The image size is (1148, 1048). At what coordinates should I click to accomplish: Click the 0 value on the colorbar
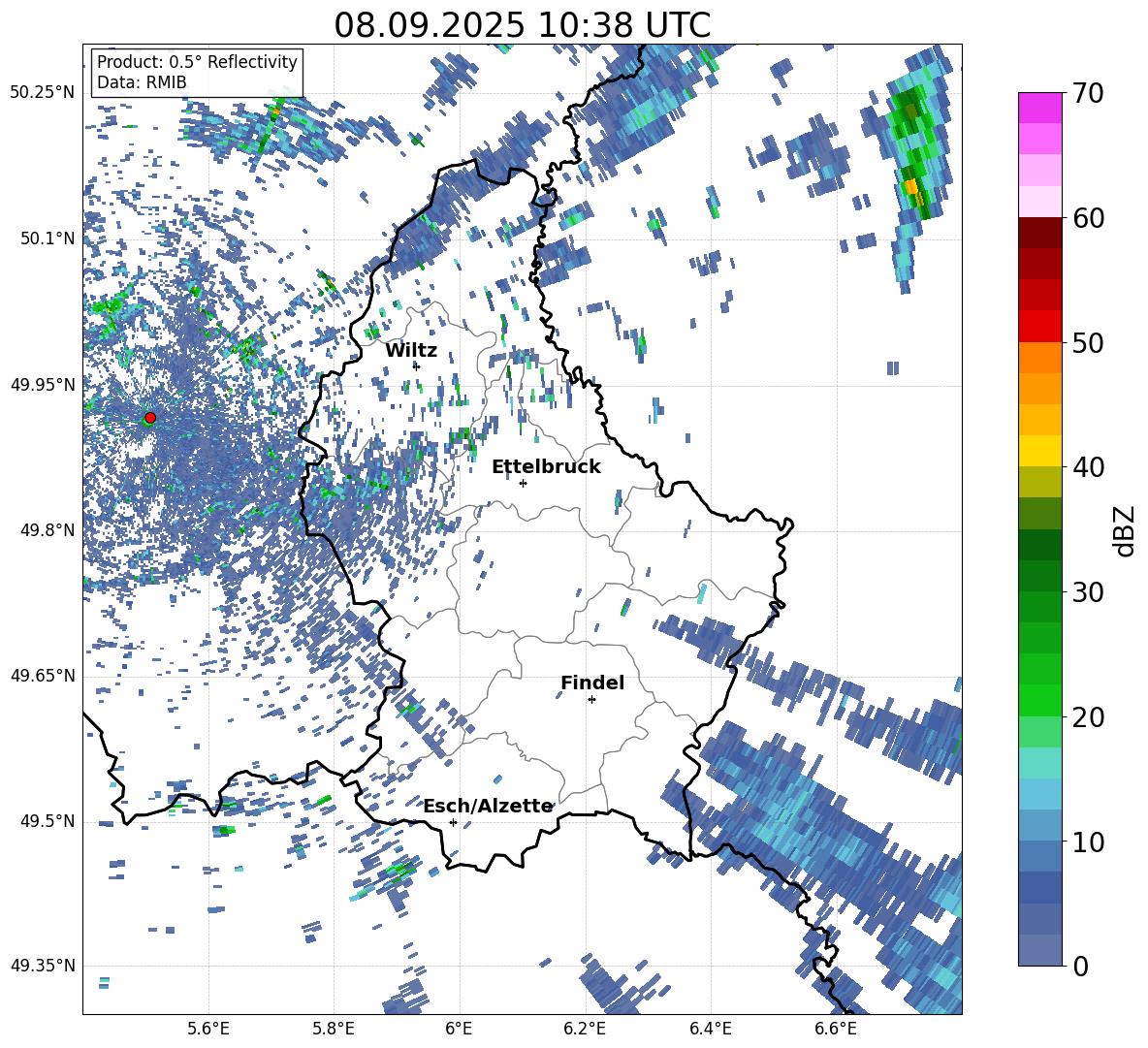pyautogui.click(x=1080, y=966)
